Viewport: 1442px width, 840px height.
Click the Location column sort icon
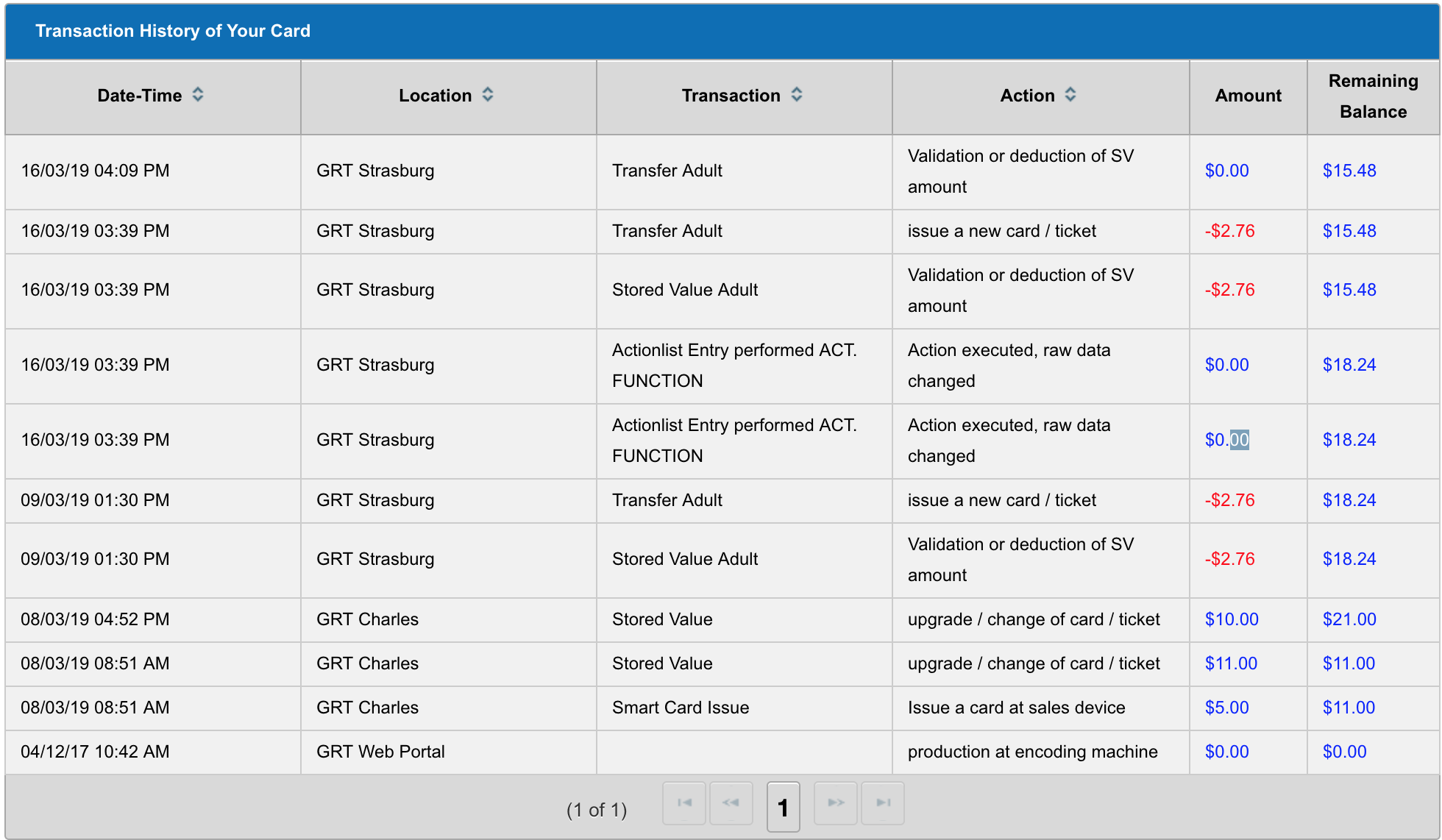488,95
